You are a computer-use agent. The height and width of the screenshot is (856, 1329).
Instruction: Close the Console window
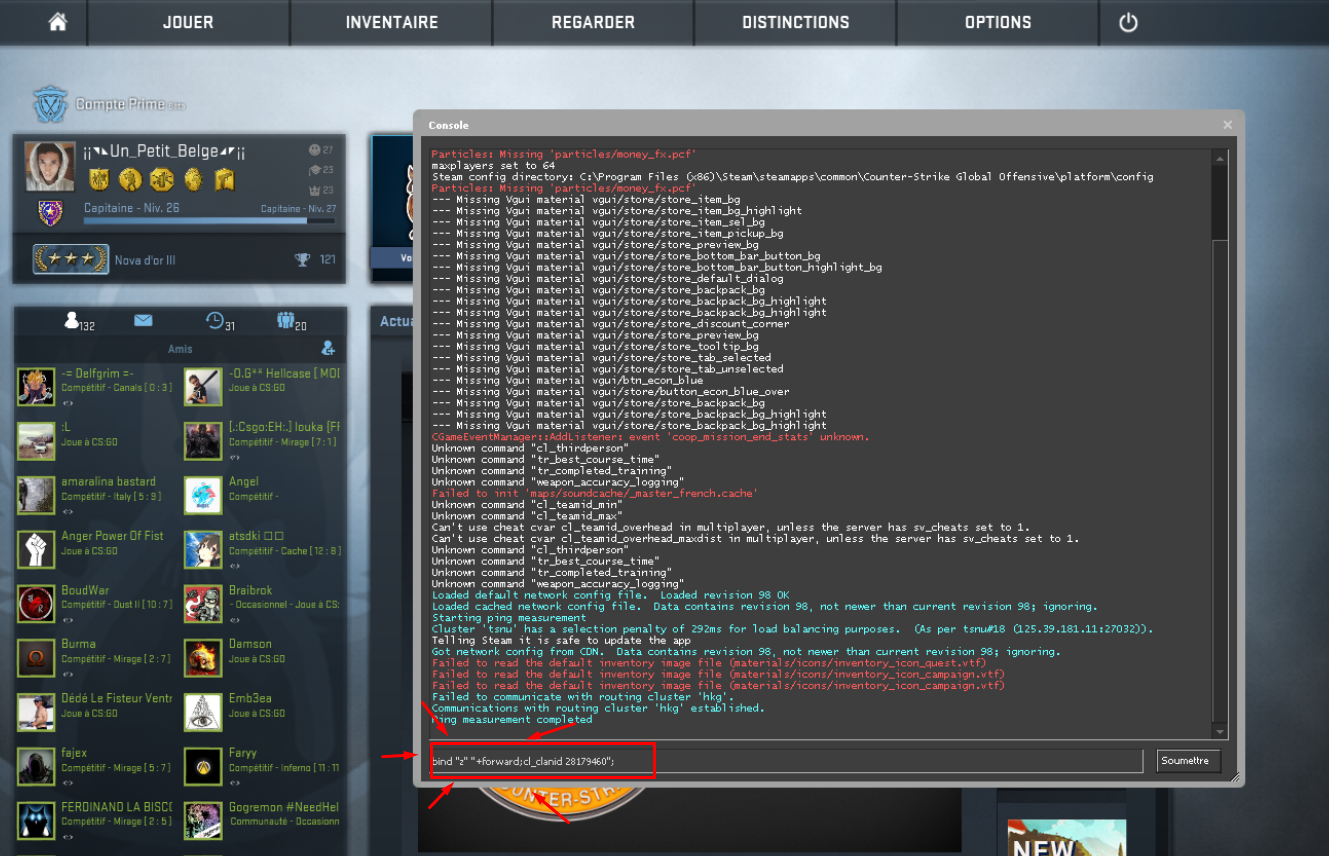pos(1227,125)
